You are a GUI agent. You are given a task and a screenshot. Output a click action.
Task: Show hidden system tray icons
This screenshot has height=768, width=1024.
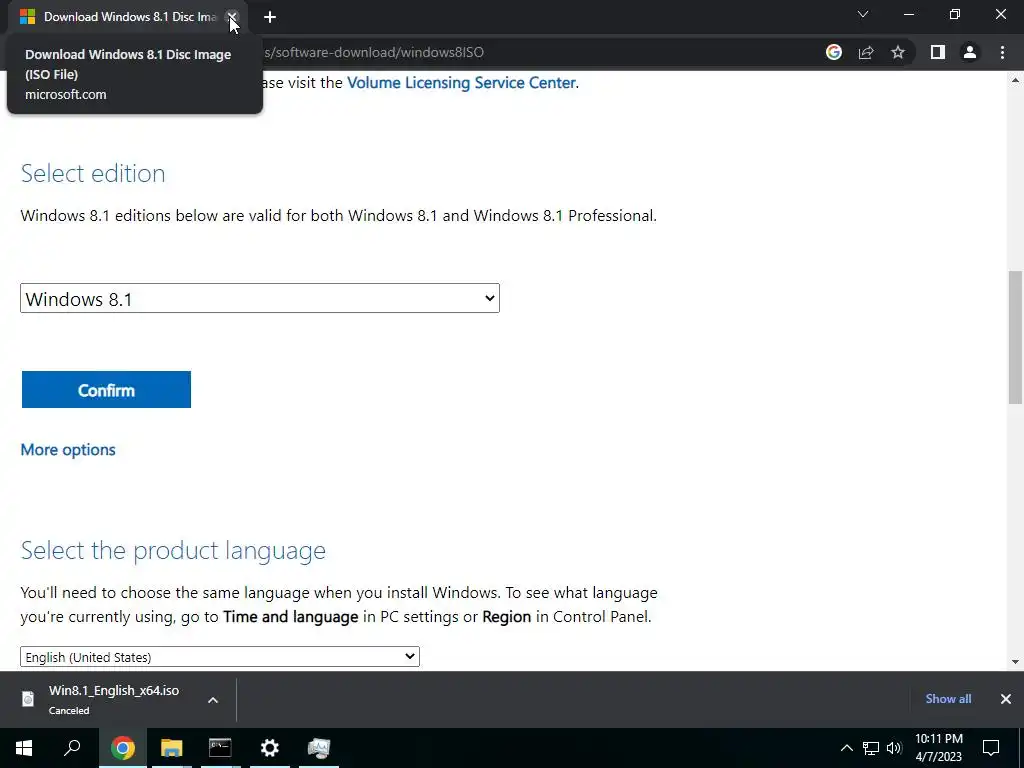846,748
